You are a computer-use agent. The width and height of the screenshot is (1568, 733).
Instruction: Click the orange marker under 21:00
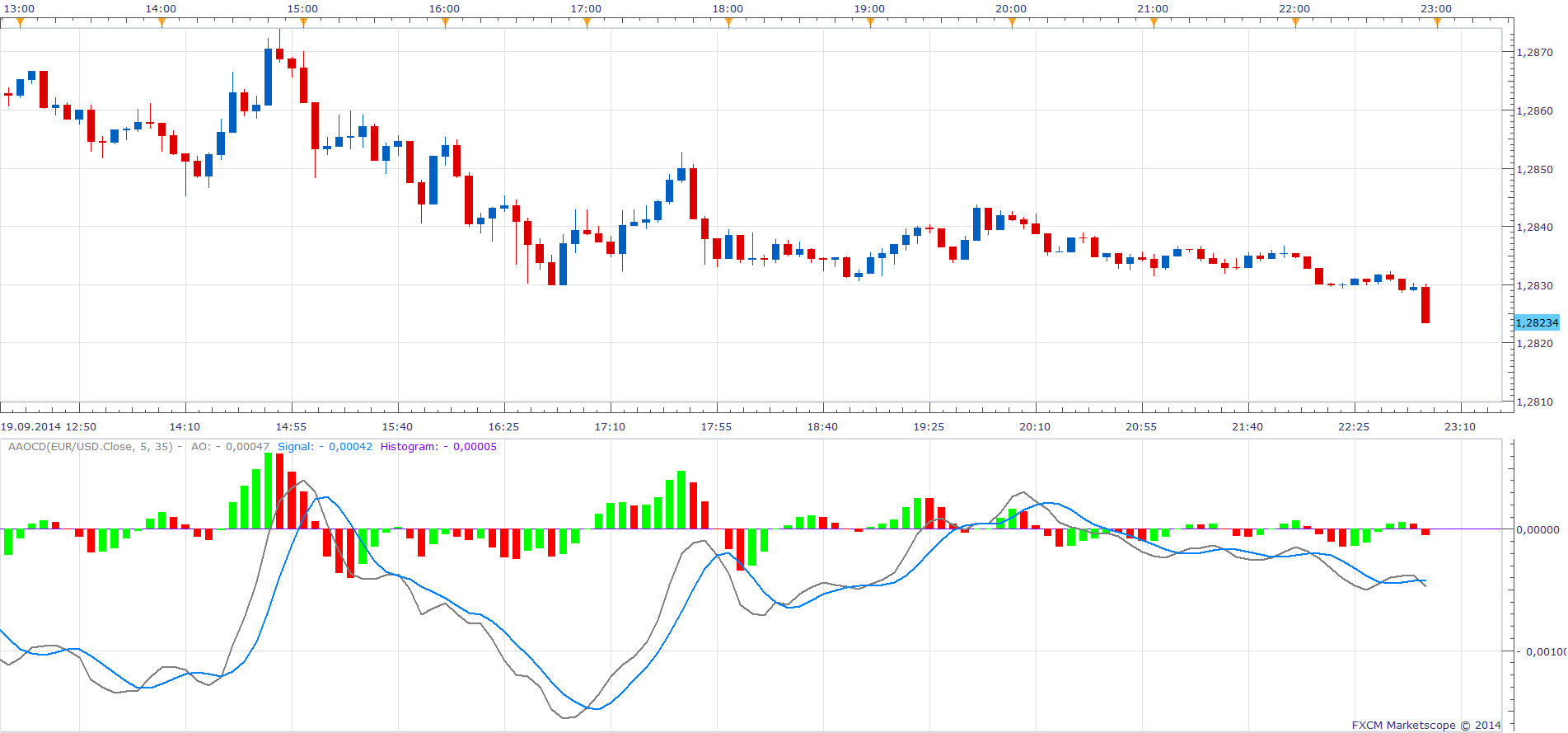point(1154,23)
